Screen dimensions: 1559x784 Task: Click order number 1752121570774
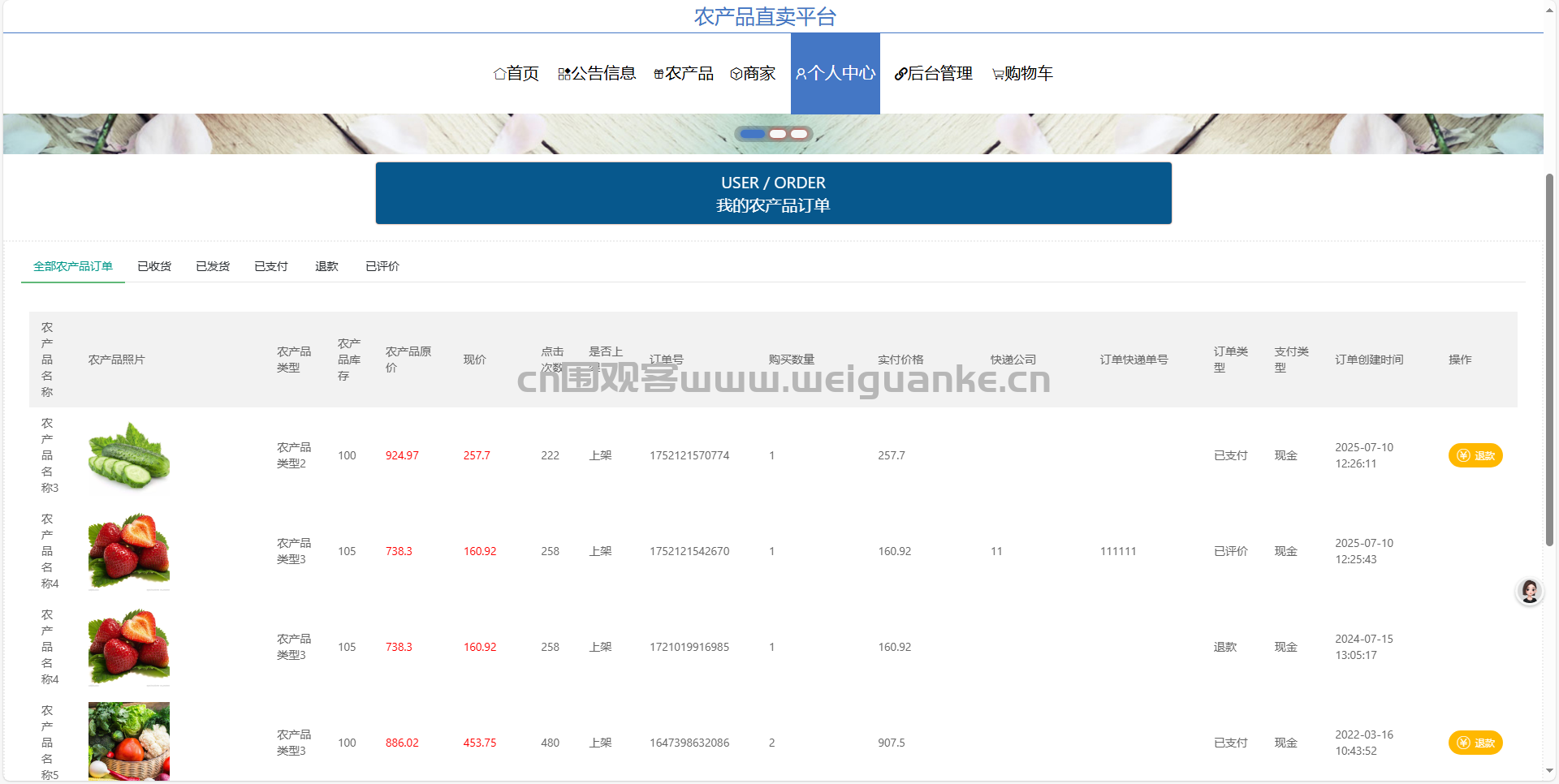689,455
